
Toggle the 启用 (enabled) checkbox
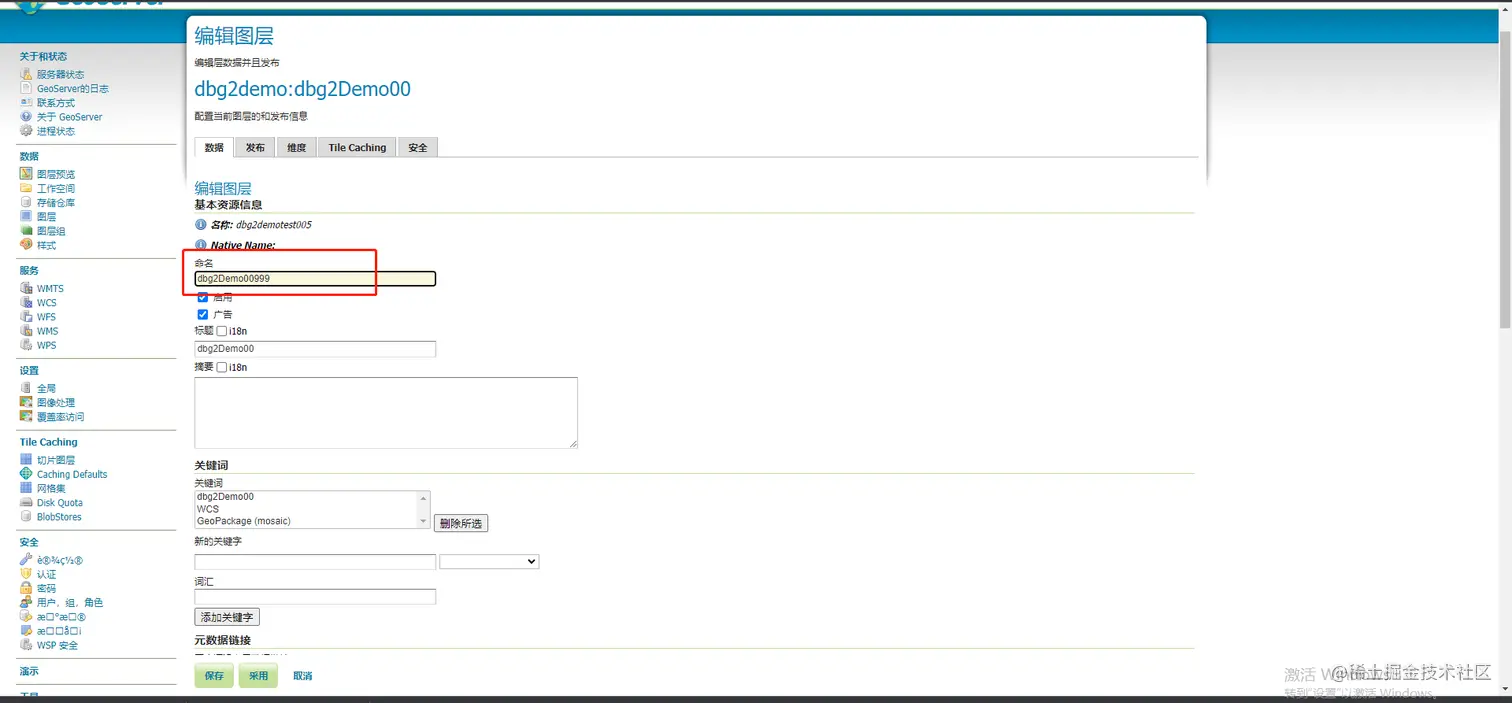[203, 297]
